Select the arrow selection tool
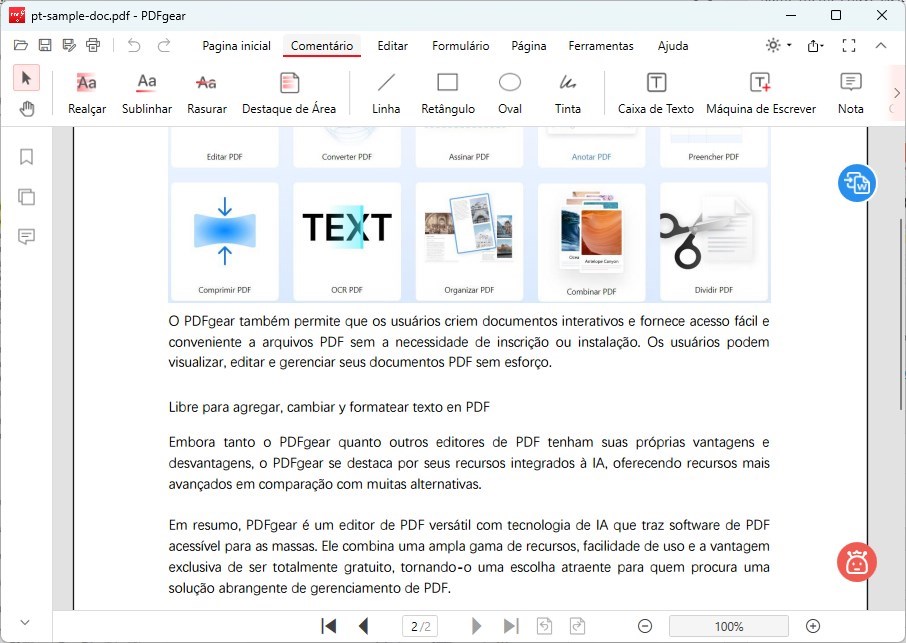 pyautogui.click(x=26, y=78)
